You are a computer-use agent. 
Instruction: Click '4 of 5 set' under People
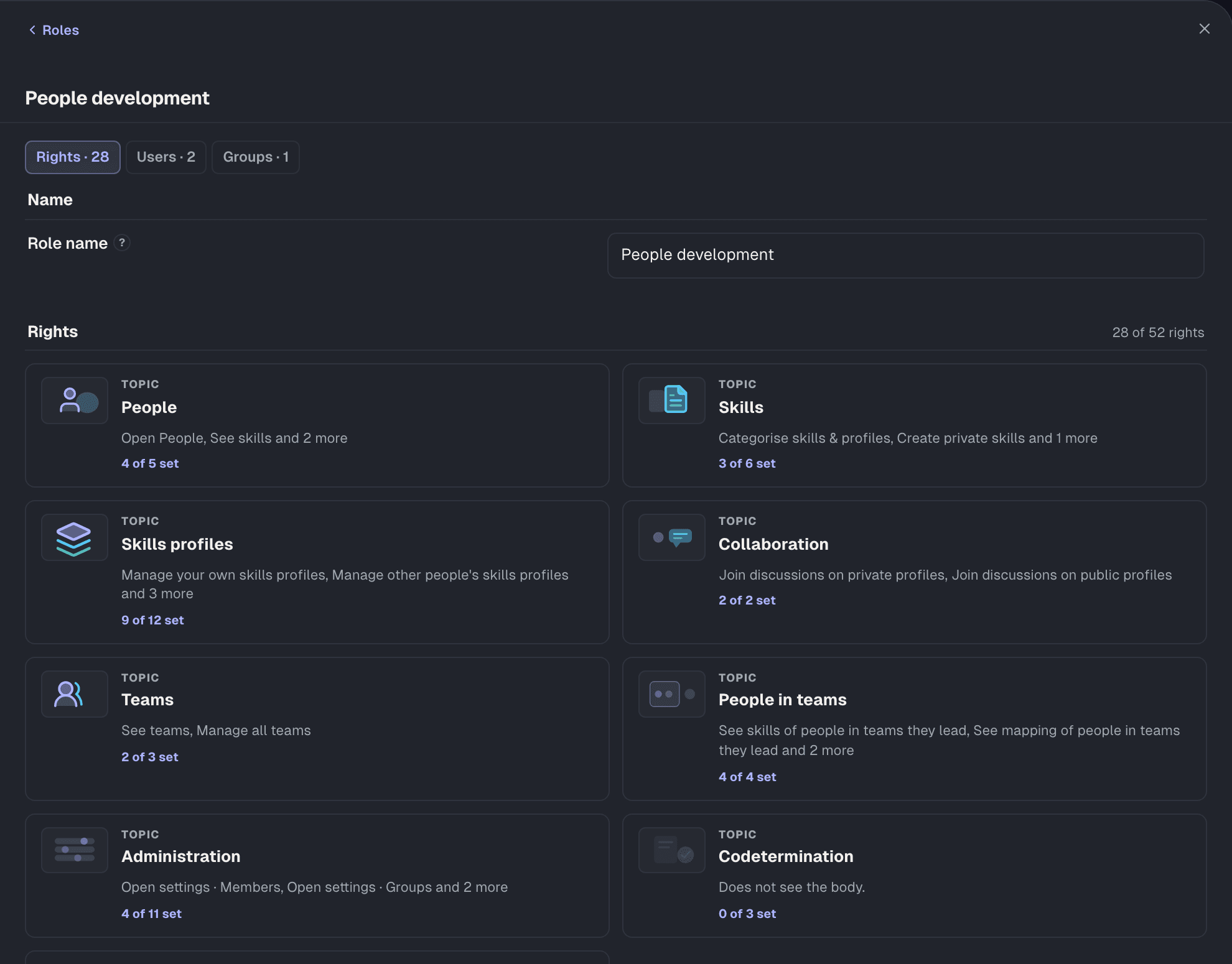[150, 463]
